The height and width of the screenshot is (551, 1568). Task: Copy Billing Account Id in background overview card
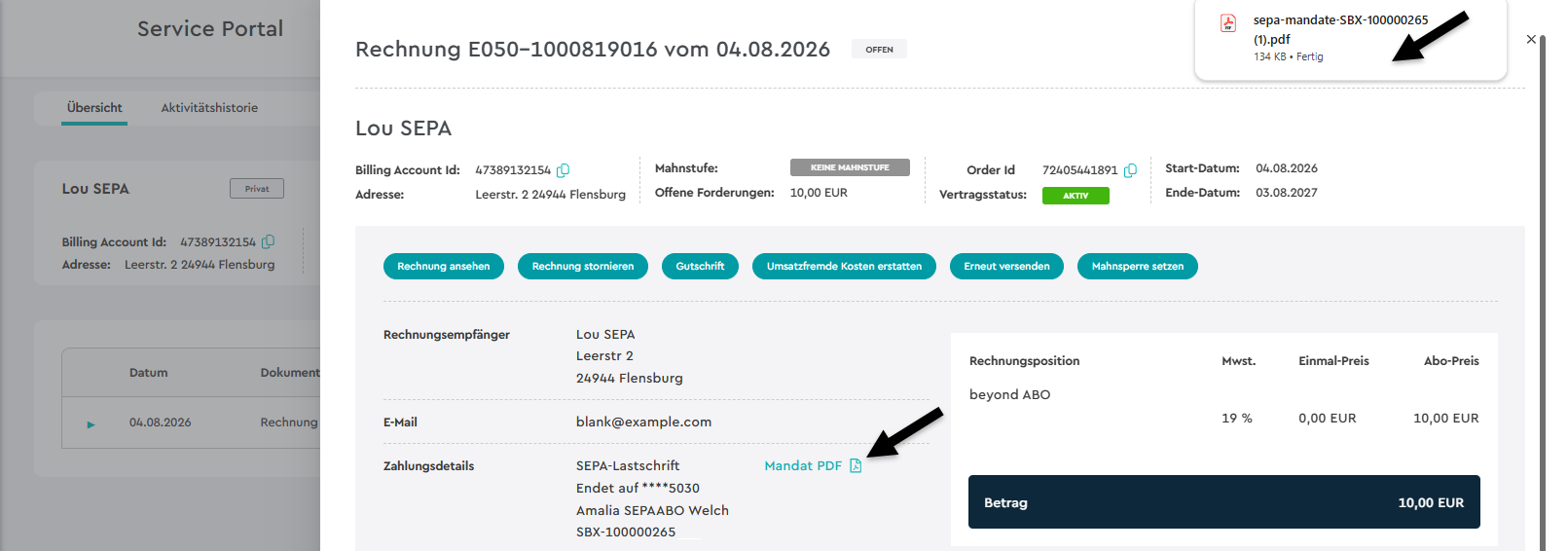pos(269,241)
